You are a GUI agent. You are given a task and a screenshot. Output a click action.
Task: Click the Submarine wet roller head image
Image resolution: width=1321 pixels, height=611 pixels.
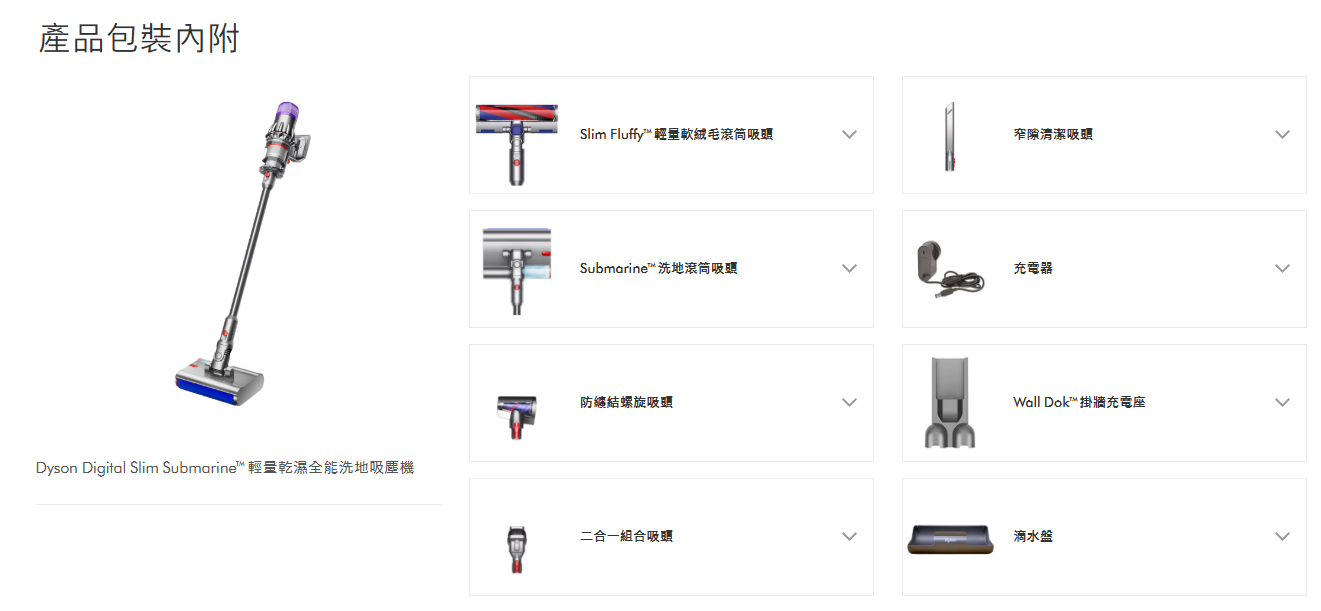pos(516,271)
